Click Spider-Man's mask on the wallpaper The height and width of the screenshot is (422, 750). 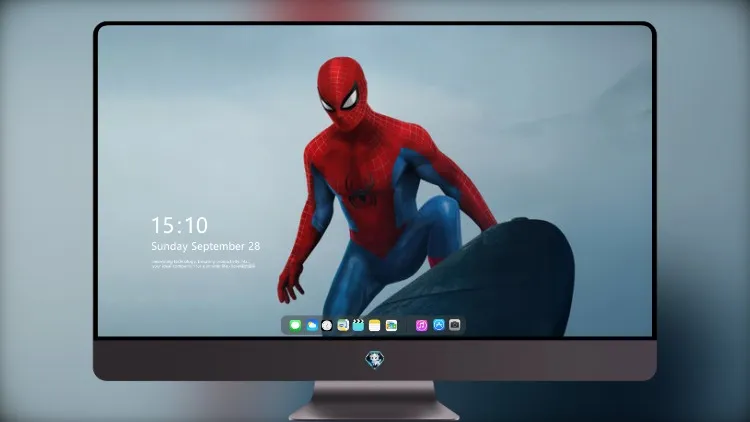pos(342,93)
